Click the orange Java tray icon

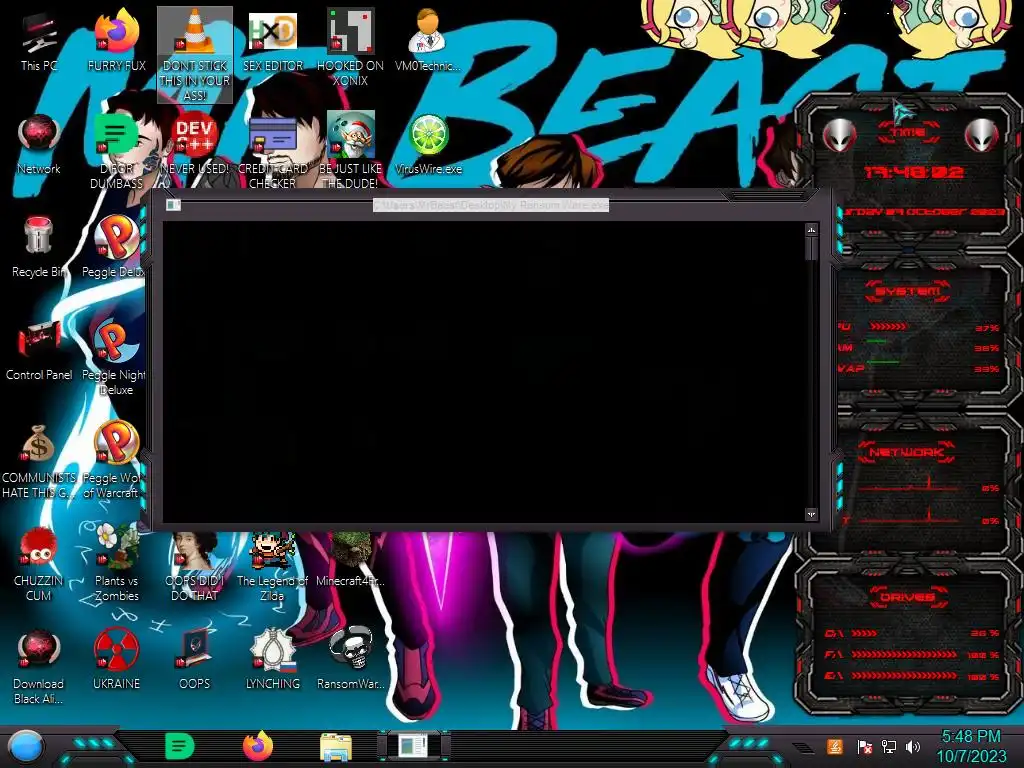coord(835,746)
